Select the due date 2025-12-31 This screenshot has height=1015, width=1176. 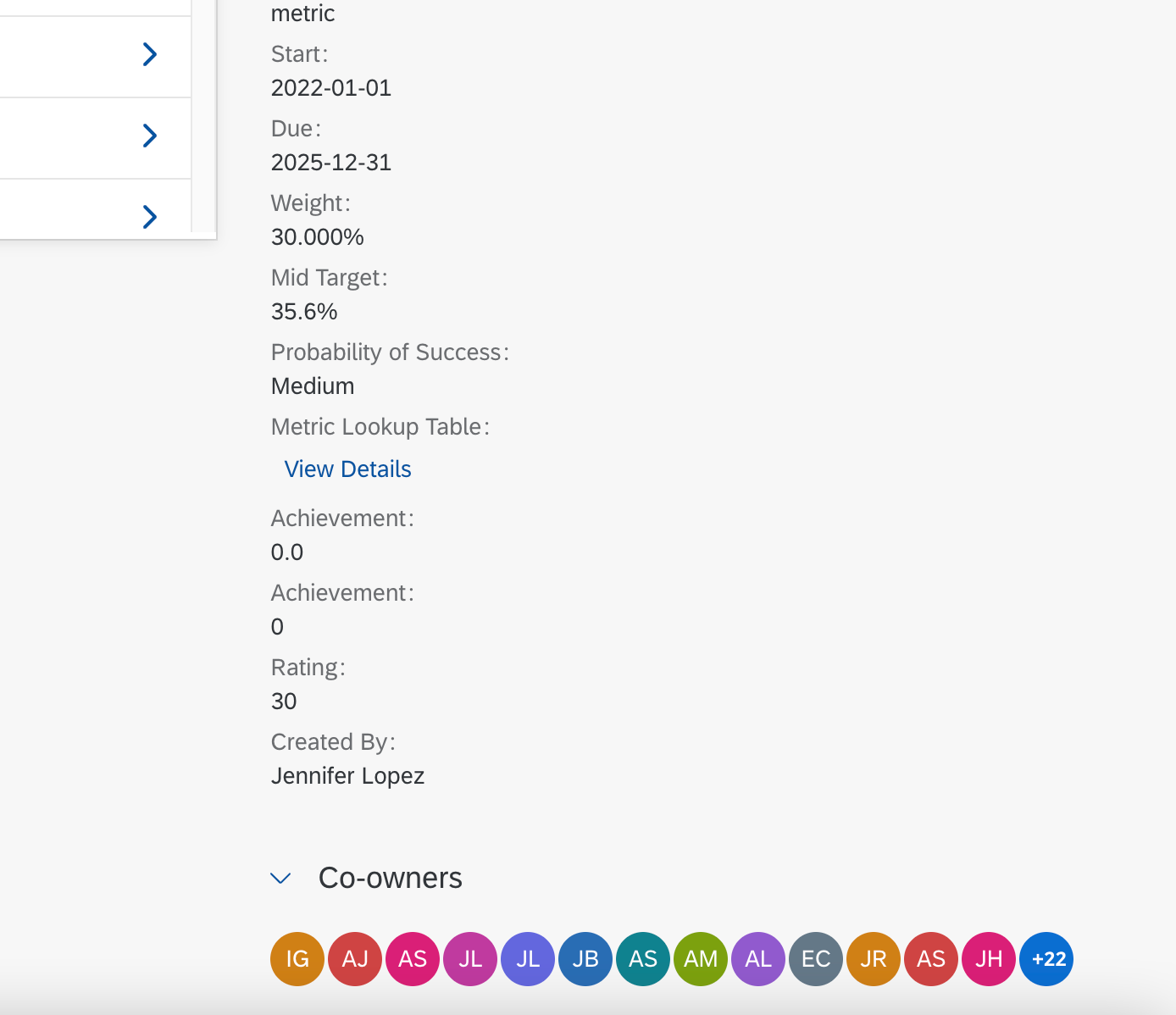tap(331, 163)
